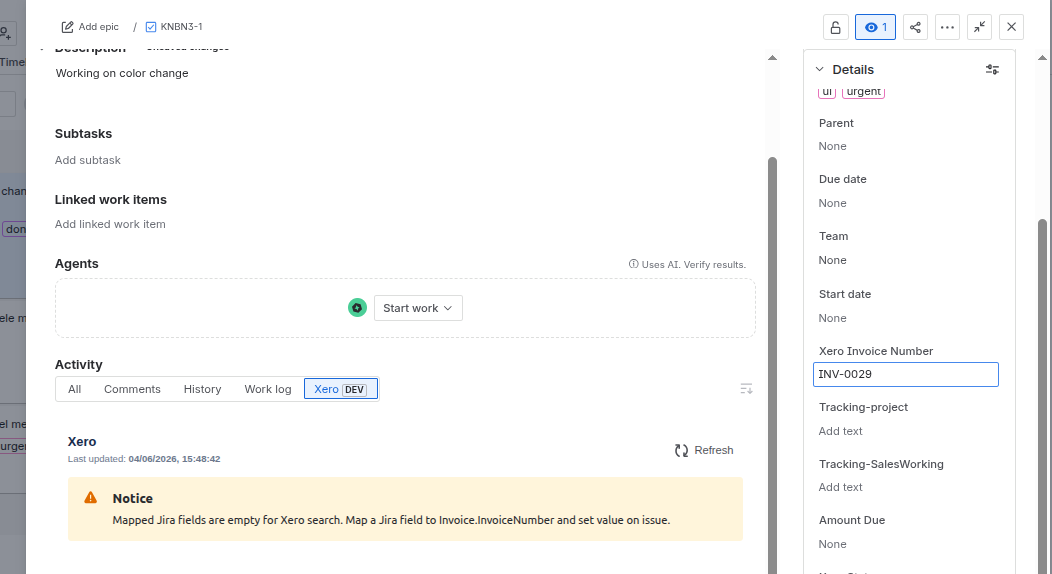Screen dimensions: 1052x574
Task: Click the activity sort order icon
Action: coord(746,389)
